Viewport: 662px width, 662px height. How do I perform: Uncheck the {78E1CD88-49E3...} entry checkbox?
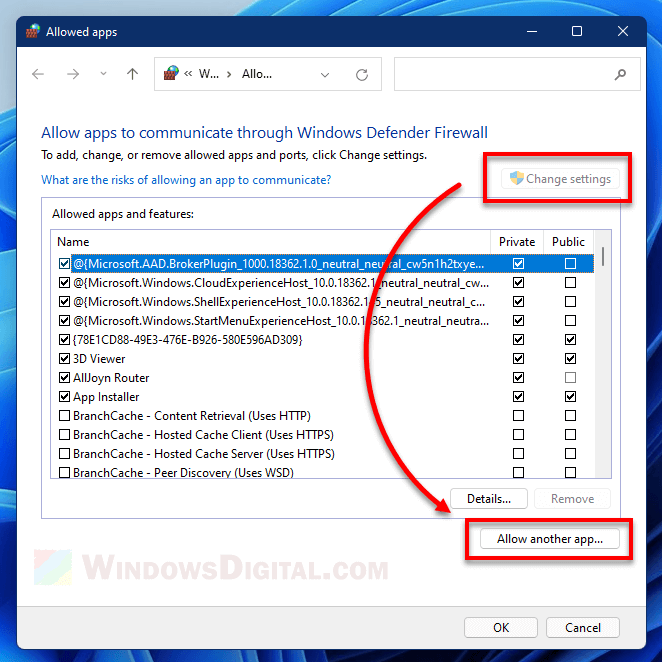(x=64, y=340)
